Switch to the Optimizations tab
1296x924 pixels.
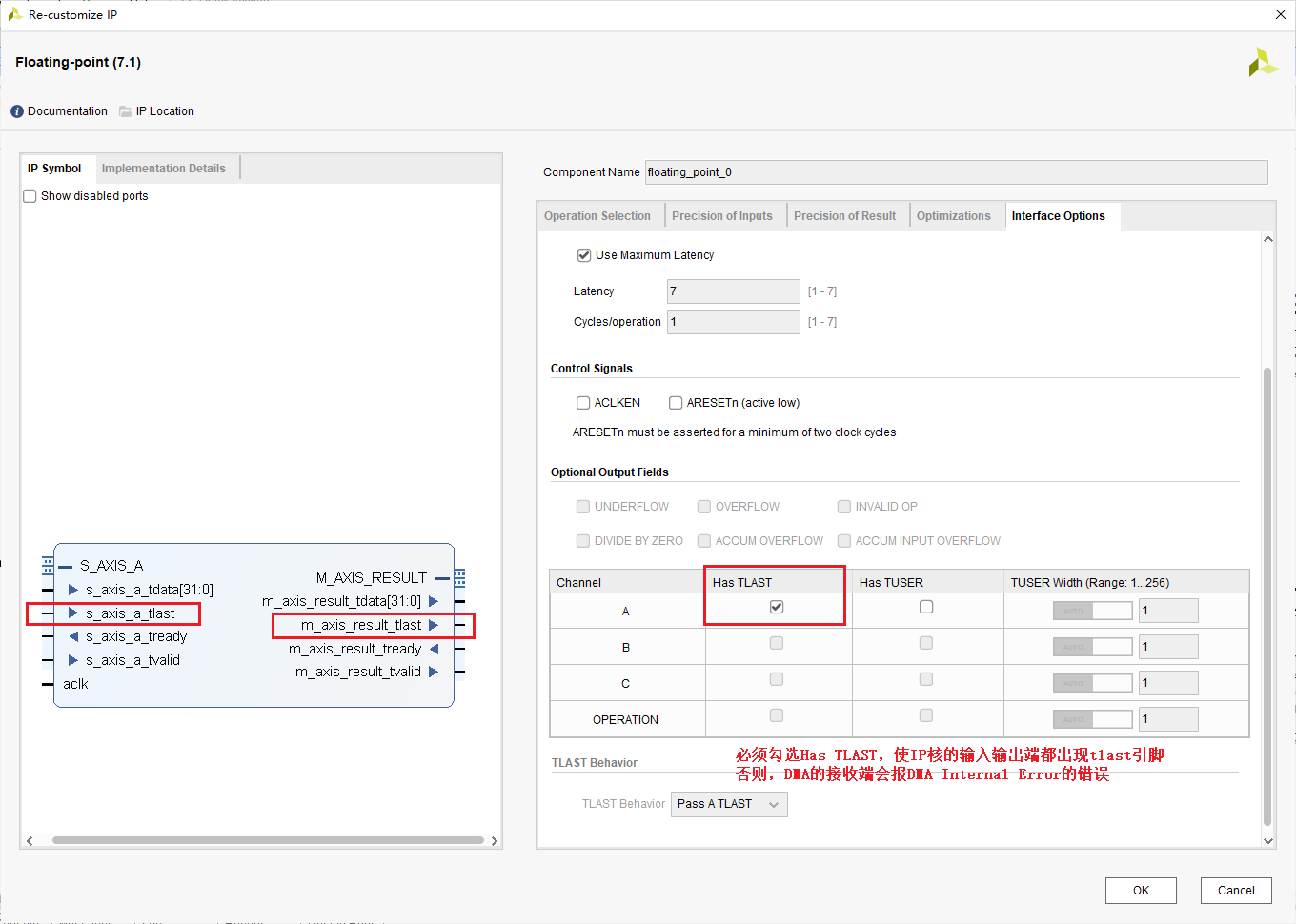coord(954,215)
